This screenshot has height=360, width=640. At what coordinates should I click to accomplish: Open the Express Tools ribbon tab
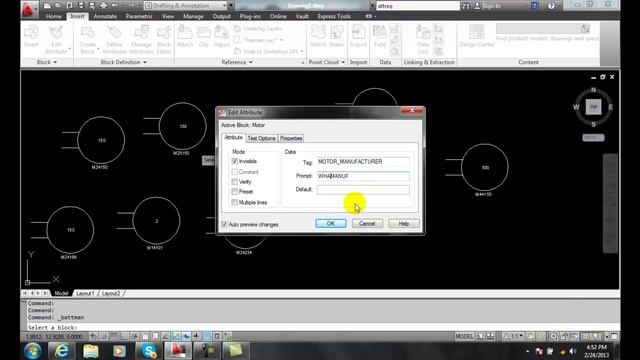click(x=334, y=16)
